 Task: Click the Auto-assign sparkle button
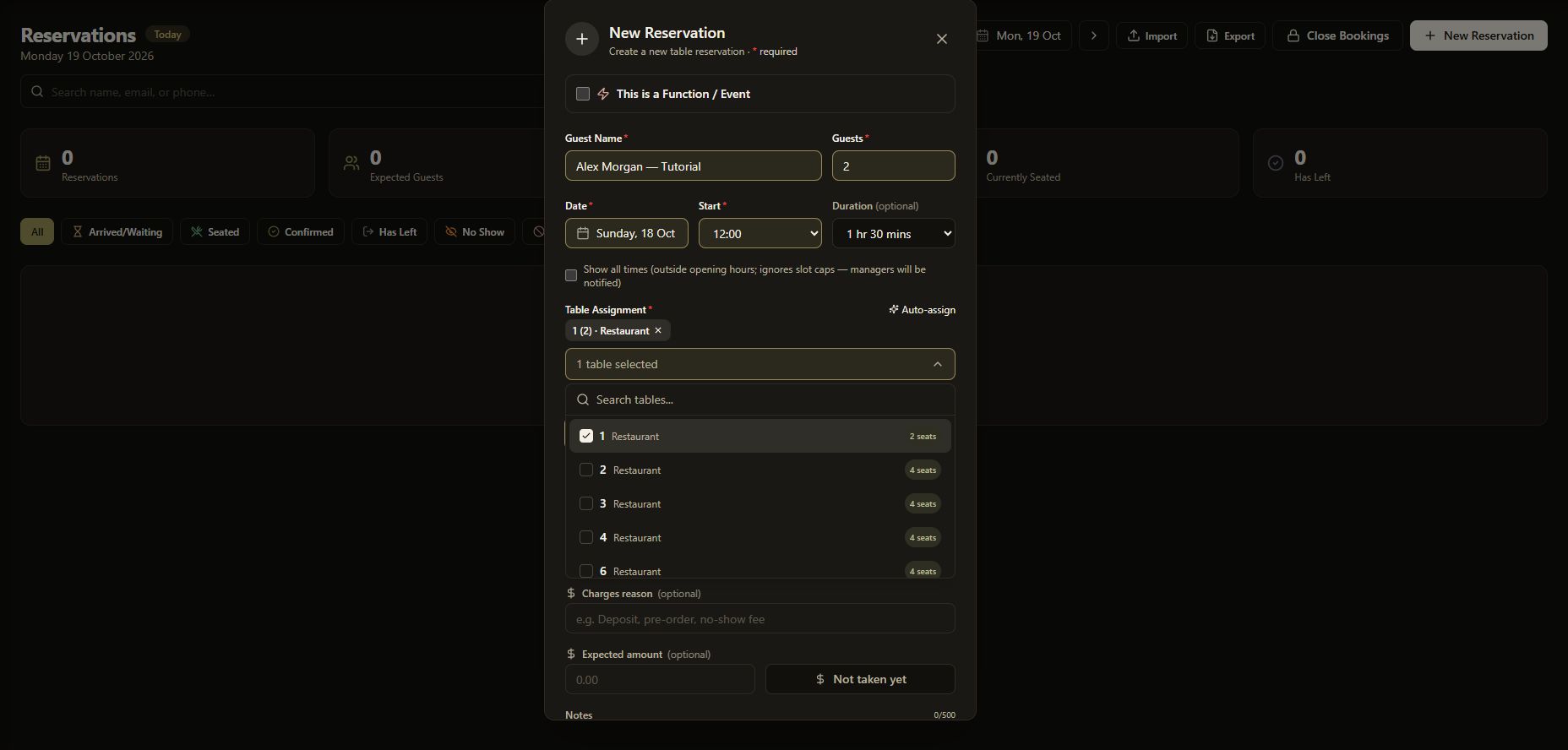pyautogui.click(x=922, y=310)
